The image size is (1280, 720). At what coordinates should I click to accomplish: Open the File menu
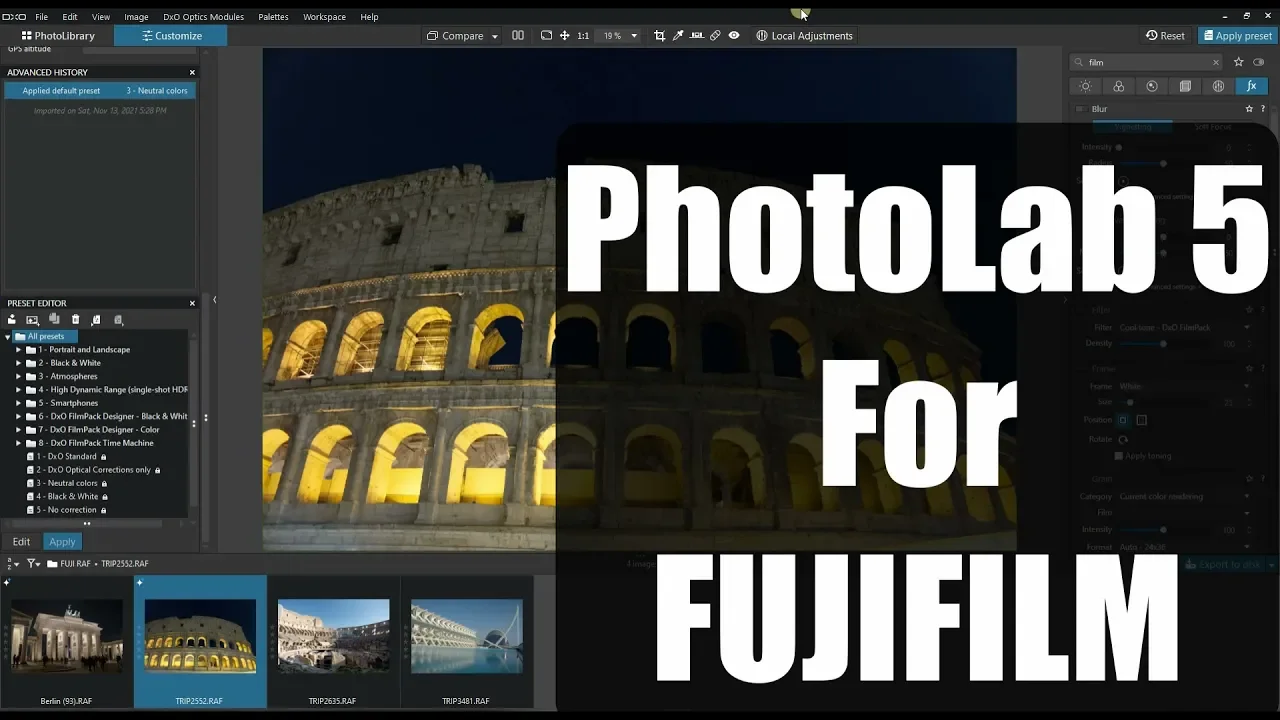tap(42, 17)
